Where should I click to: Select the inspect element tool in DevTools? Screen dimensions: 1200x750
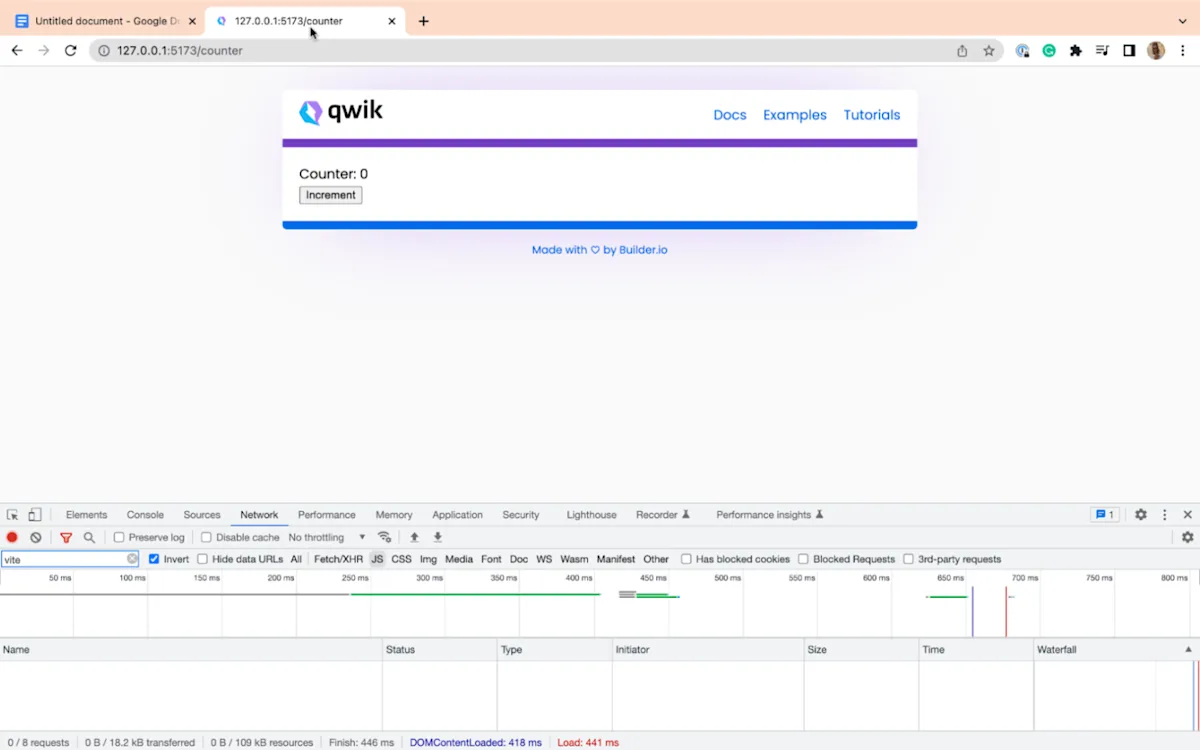(14, 514)
